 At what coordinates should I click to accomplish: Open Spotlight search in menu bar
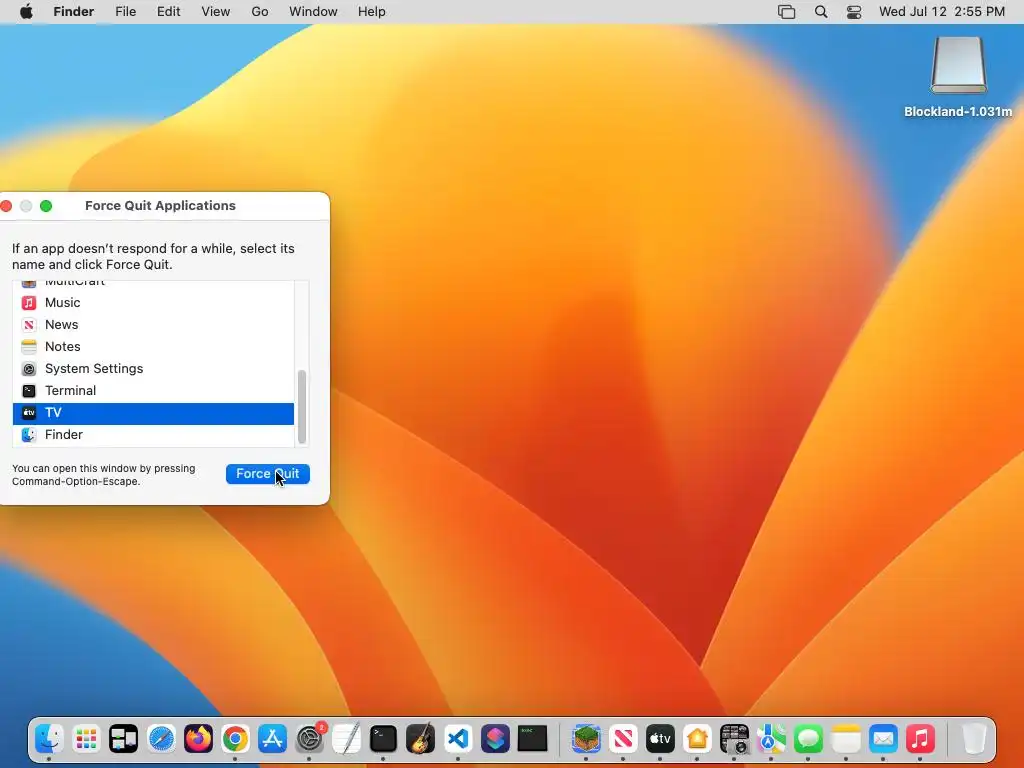[x=821, y=12]
